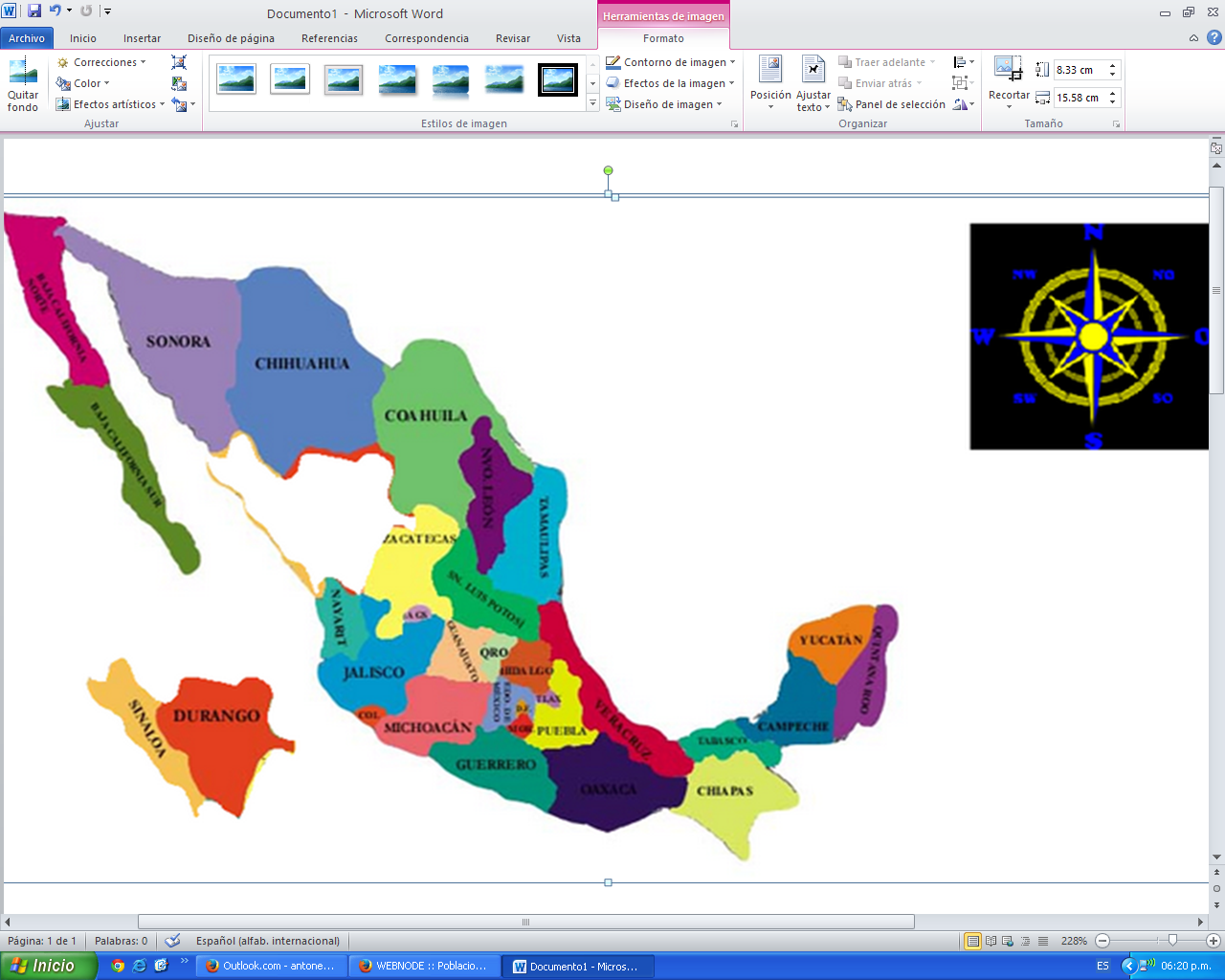Expand the Correcciones dropdown
Image resolution: width=1225 pixels, height=980 pixels.
tap(102, 62)
